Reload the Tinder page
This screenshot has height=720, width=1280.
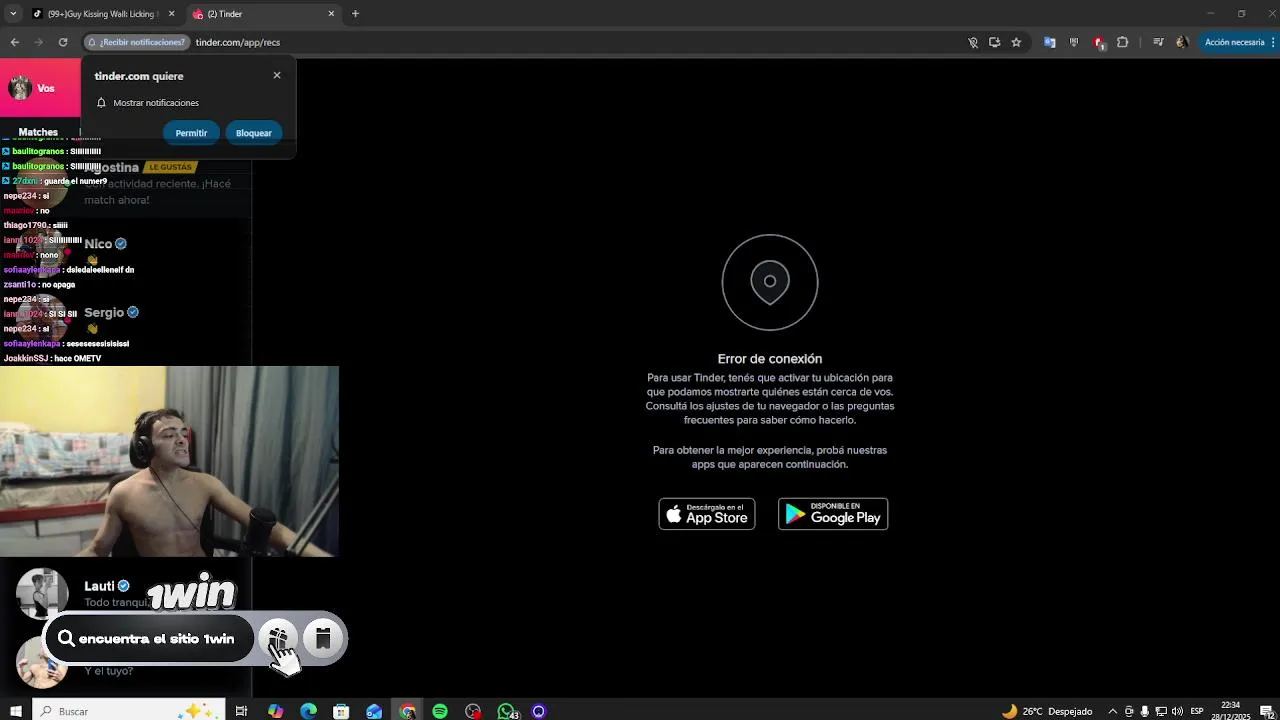[63, 42]
